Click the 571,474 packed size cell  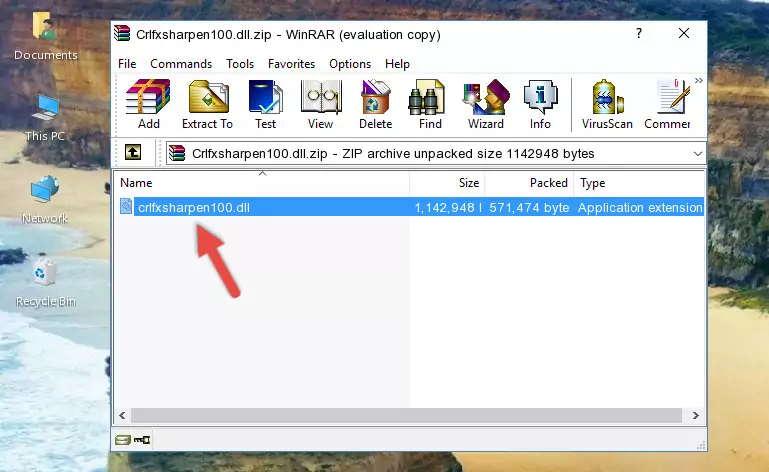[x=529, y=208]
